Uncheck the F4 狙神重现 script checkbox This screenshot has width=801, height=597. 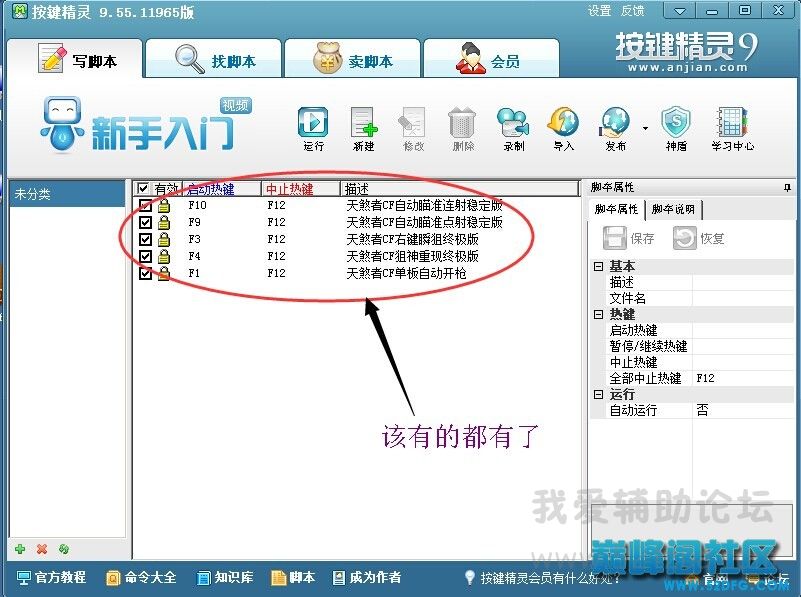click(x=145, y=256)
